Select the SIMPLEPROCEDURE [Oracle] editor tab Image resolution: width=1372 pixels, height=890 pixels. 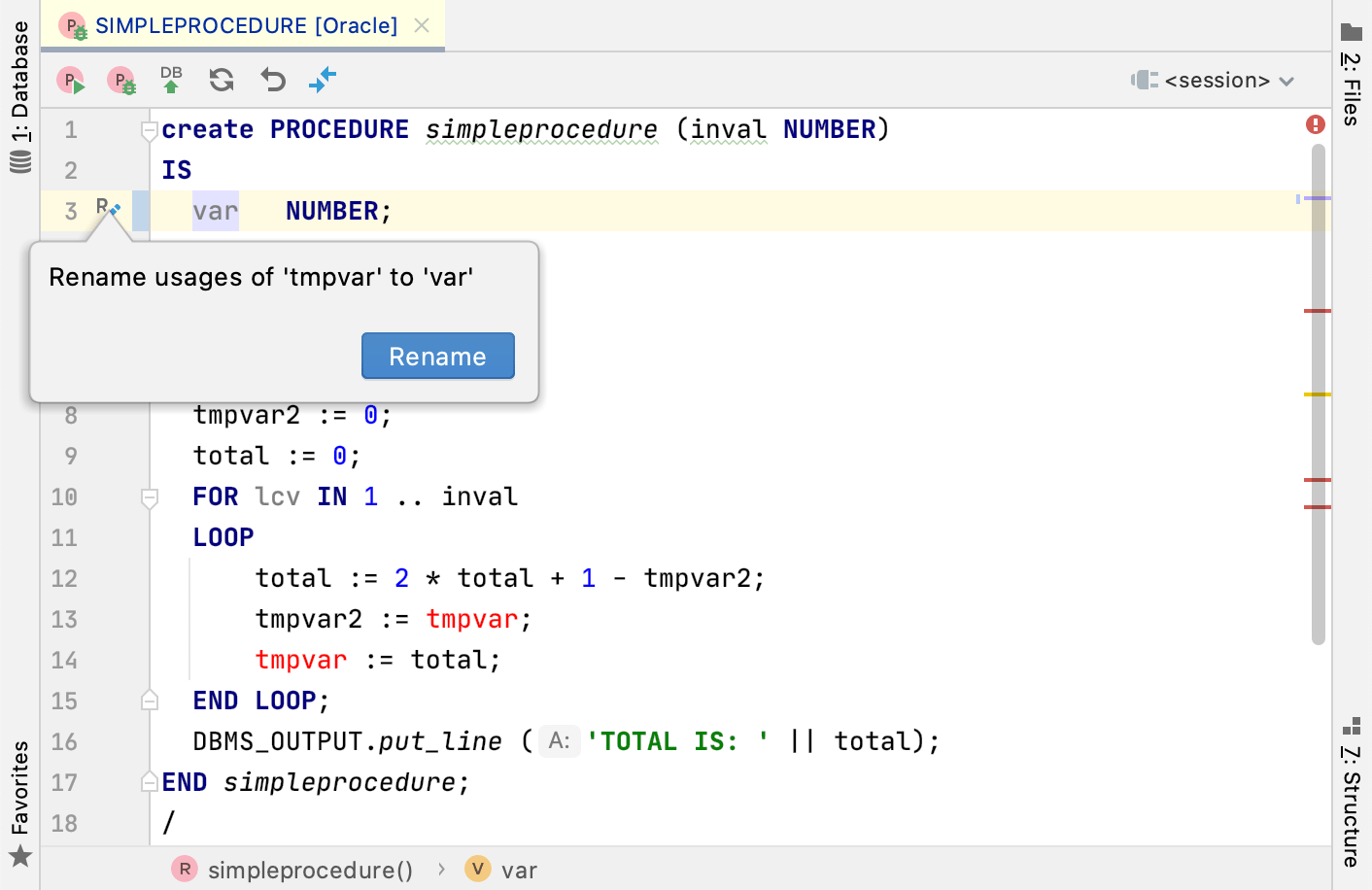click(x=233, y=25)
